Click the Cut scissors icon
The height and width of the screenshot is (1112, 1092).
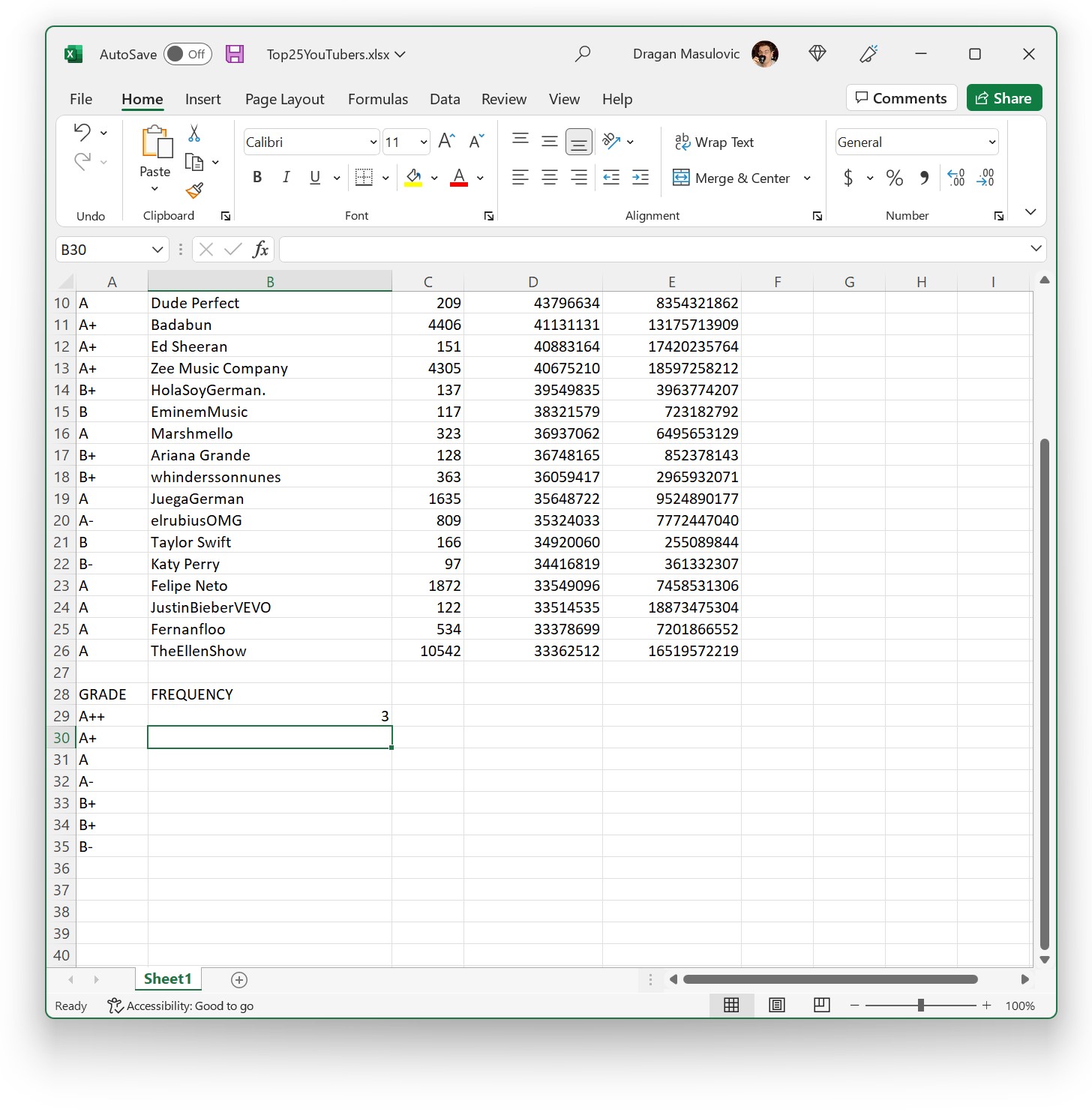coord(194,133)
